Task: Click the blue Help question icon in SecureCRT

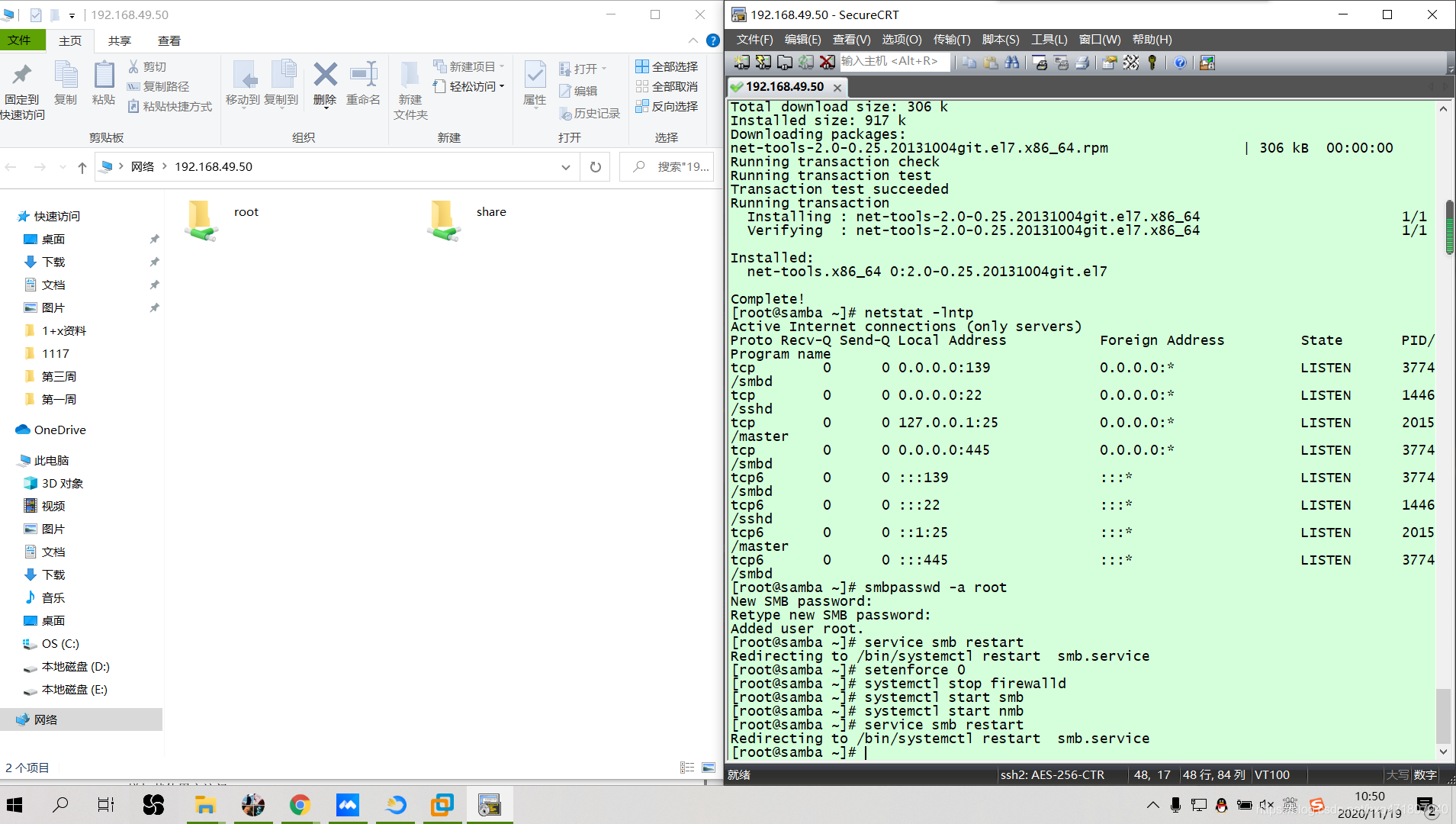Action: (x=1180, y=63)
